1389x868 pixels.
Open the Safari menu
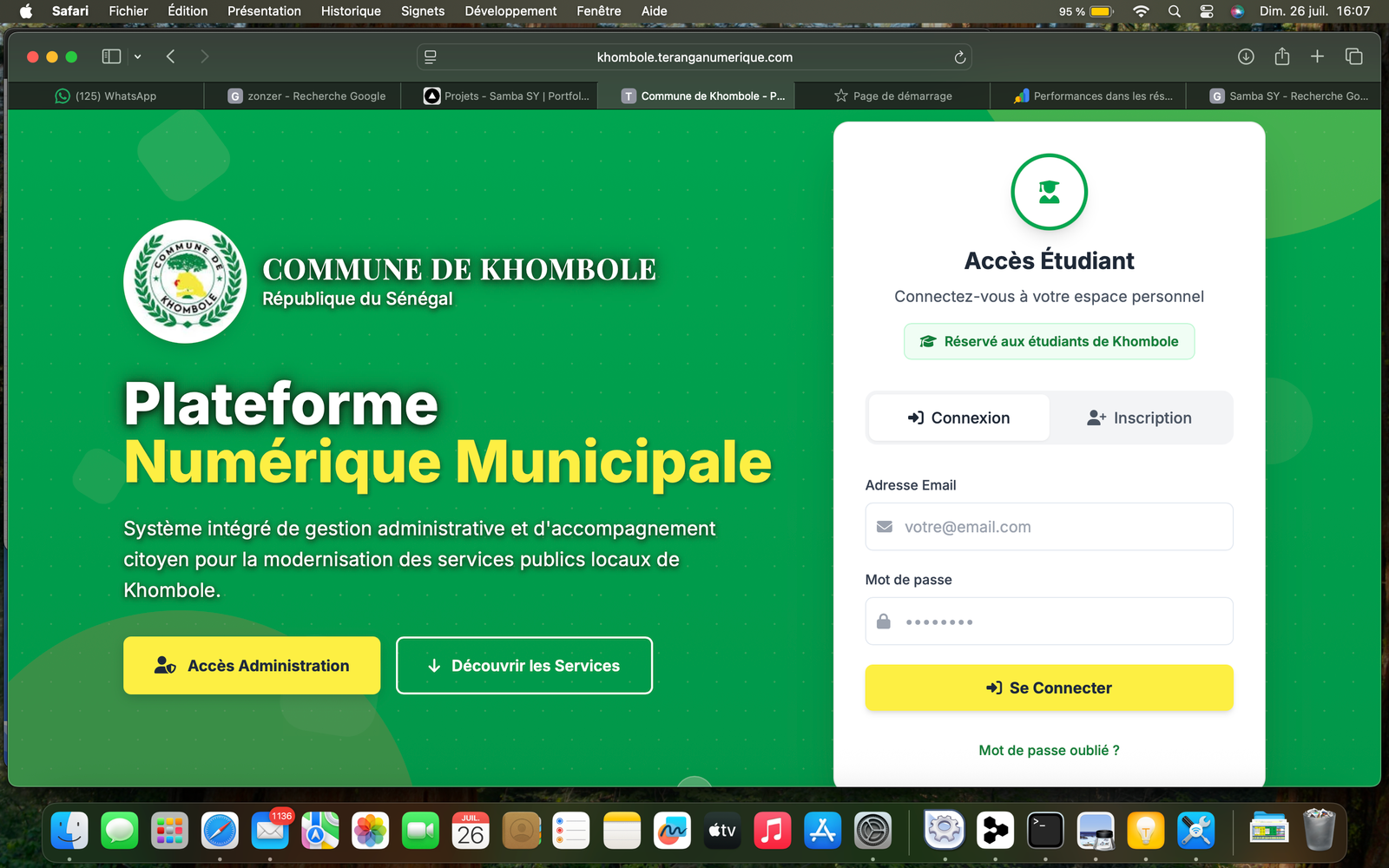[70, 11]
